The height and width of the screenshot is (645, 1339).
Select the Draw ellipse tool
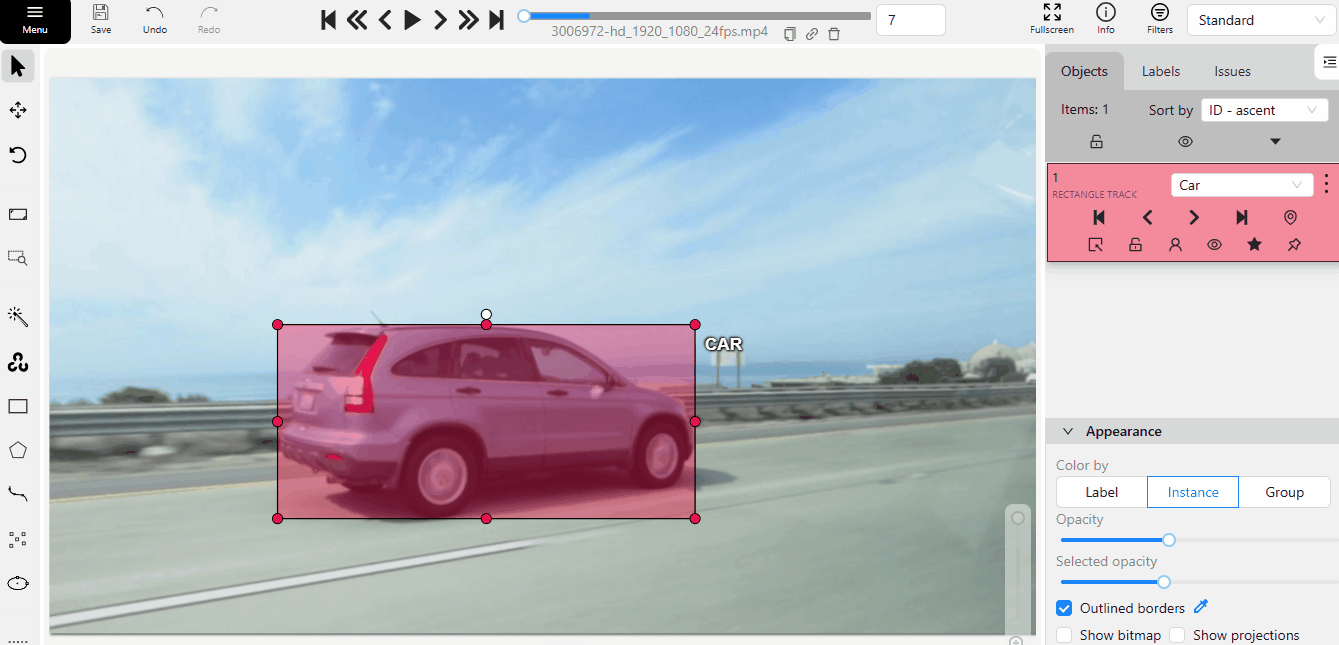(18, 583)
